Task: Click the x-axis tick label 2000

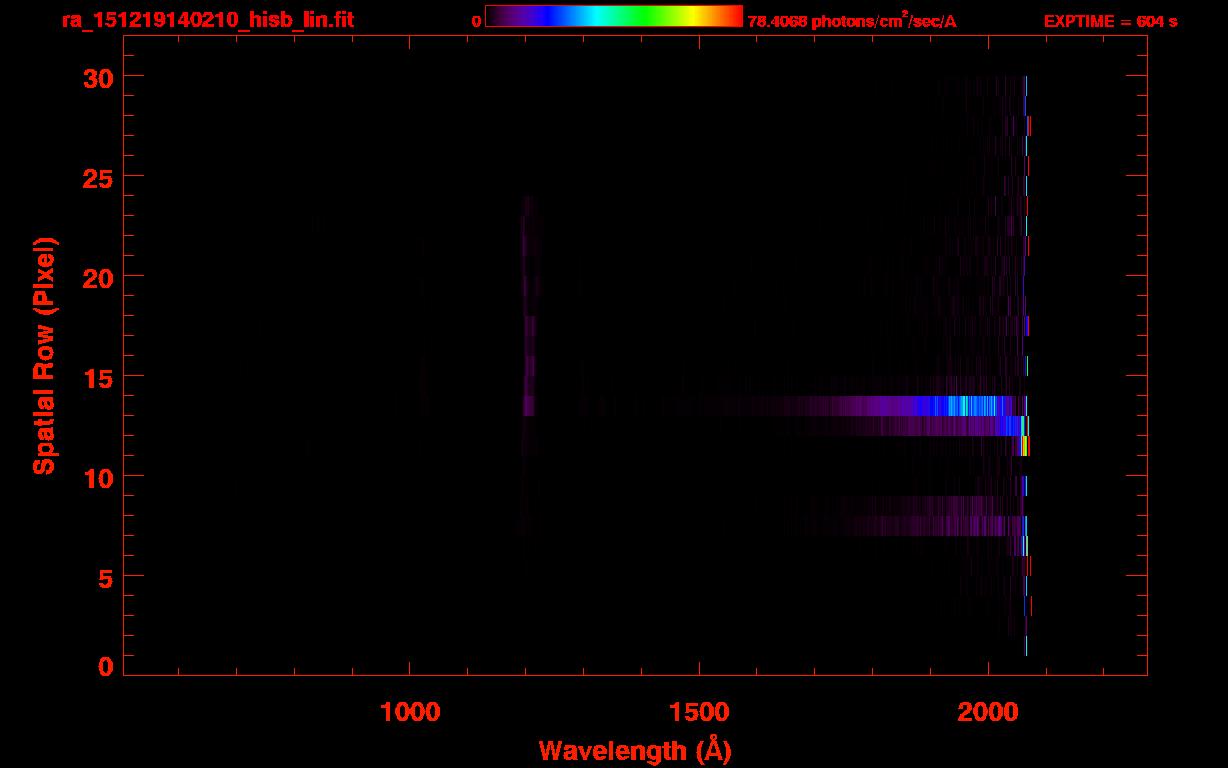Action: tap(988, 712)
